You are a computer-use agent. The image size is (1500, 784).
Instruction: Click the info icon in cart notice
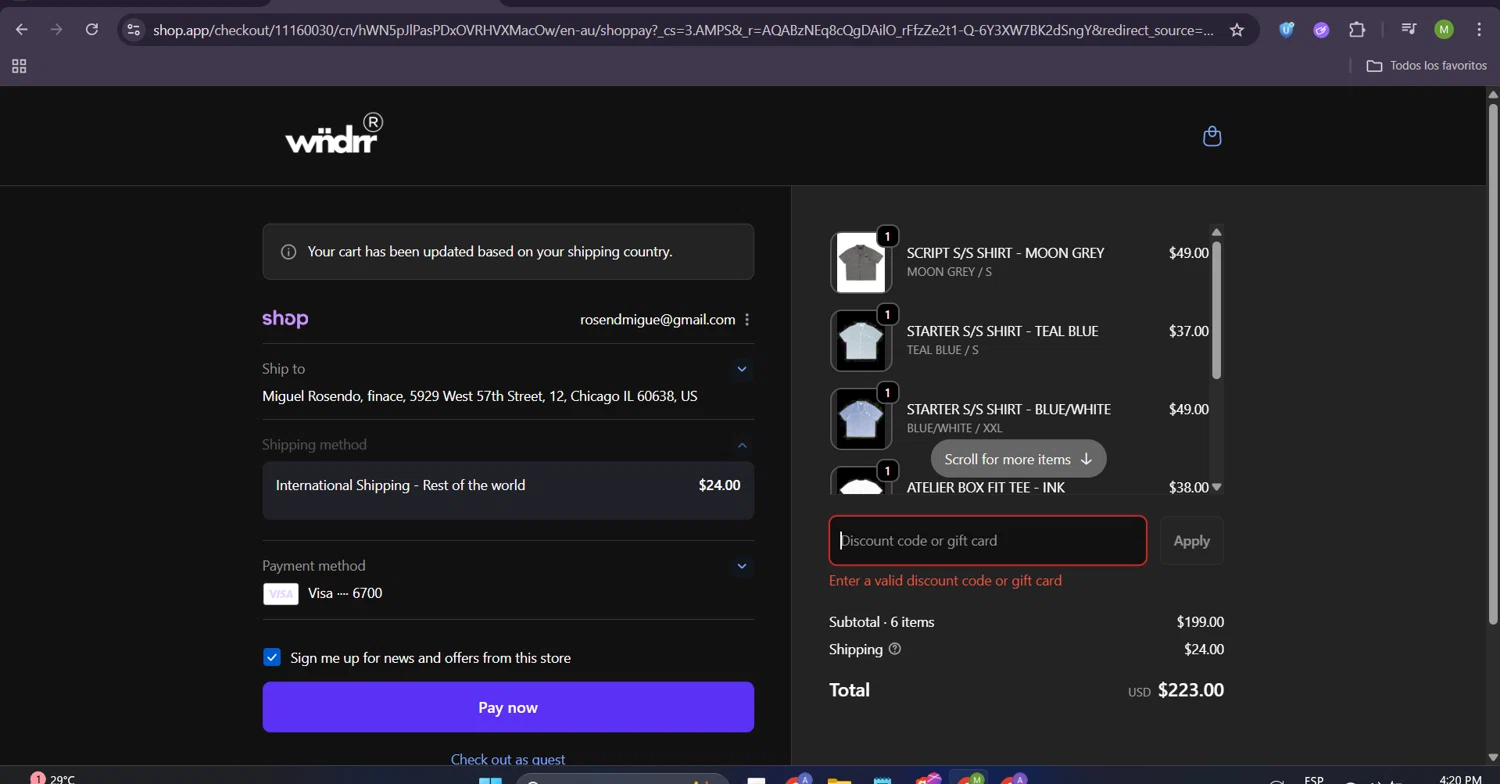point(289,252)
